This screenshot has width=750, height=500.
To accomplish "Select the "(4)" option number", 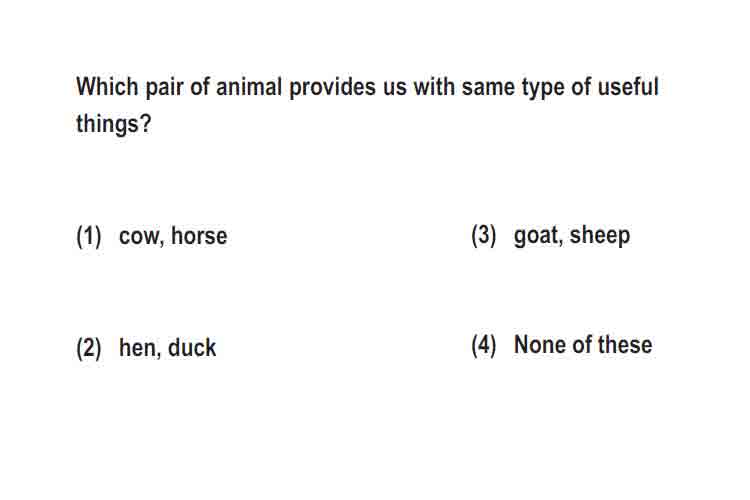I will click(x=484, y=345).
